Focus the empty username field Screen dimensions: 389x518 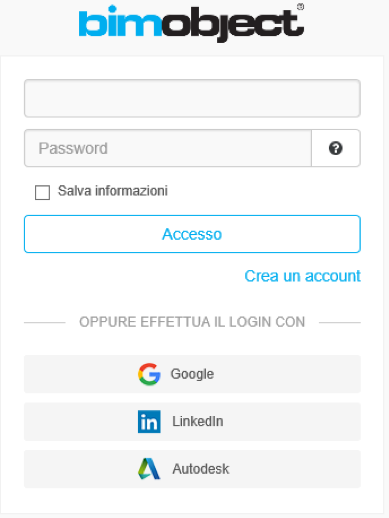pyautogui.click(x=192, y=98)
